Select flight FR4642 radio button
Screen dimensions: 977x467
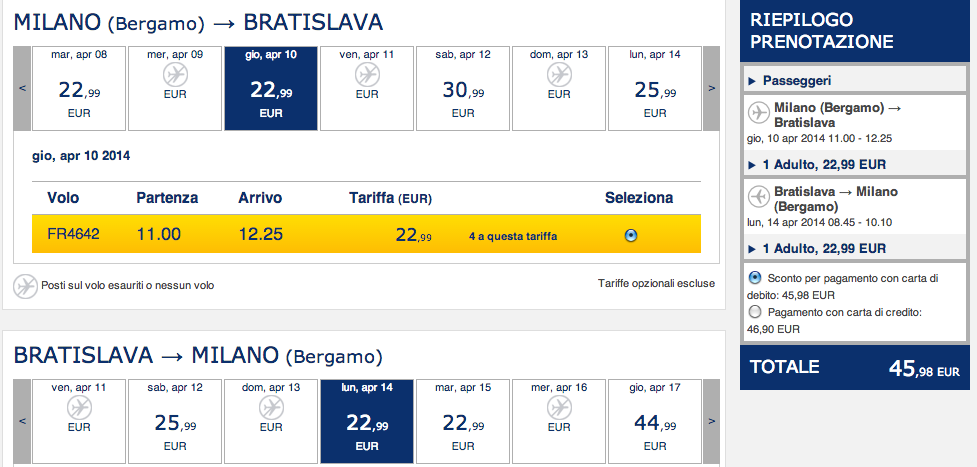[x=630, y=236]
